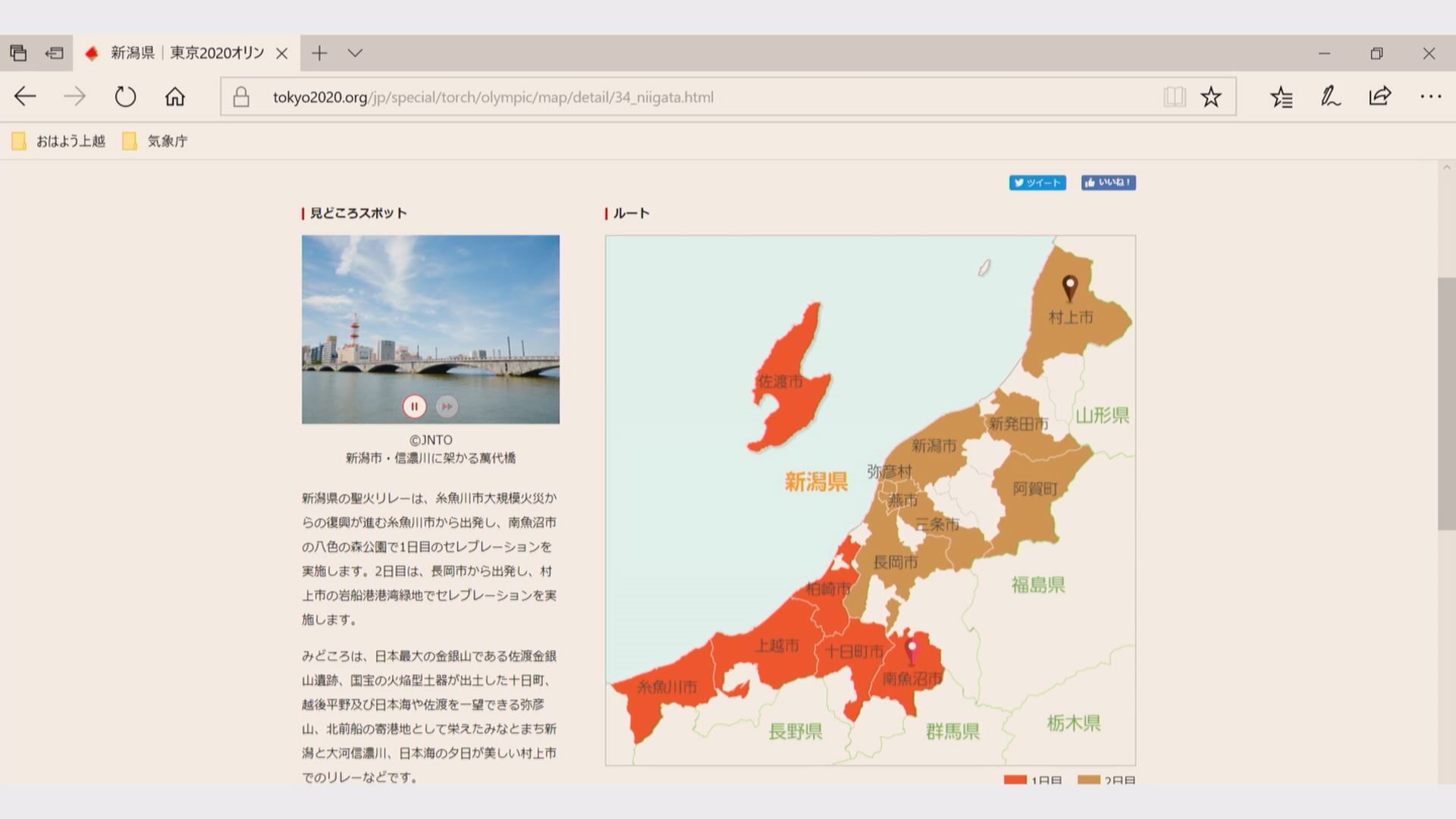Refresh the current page
This screenshot has width=1456, height=819.
click(125, 96)
